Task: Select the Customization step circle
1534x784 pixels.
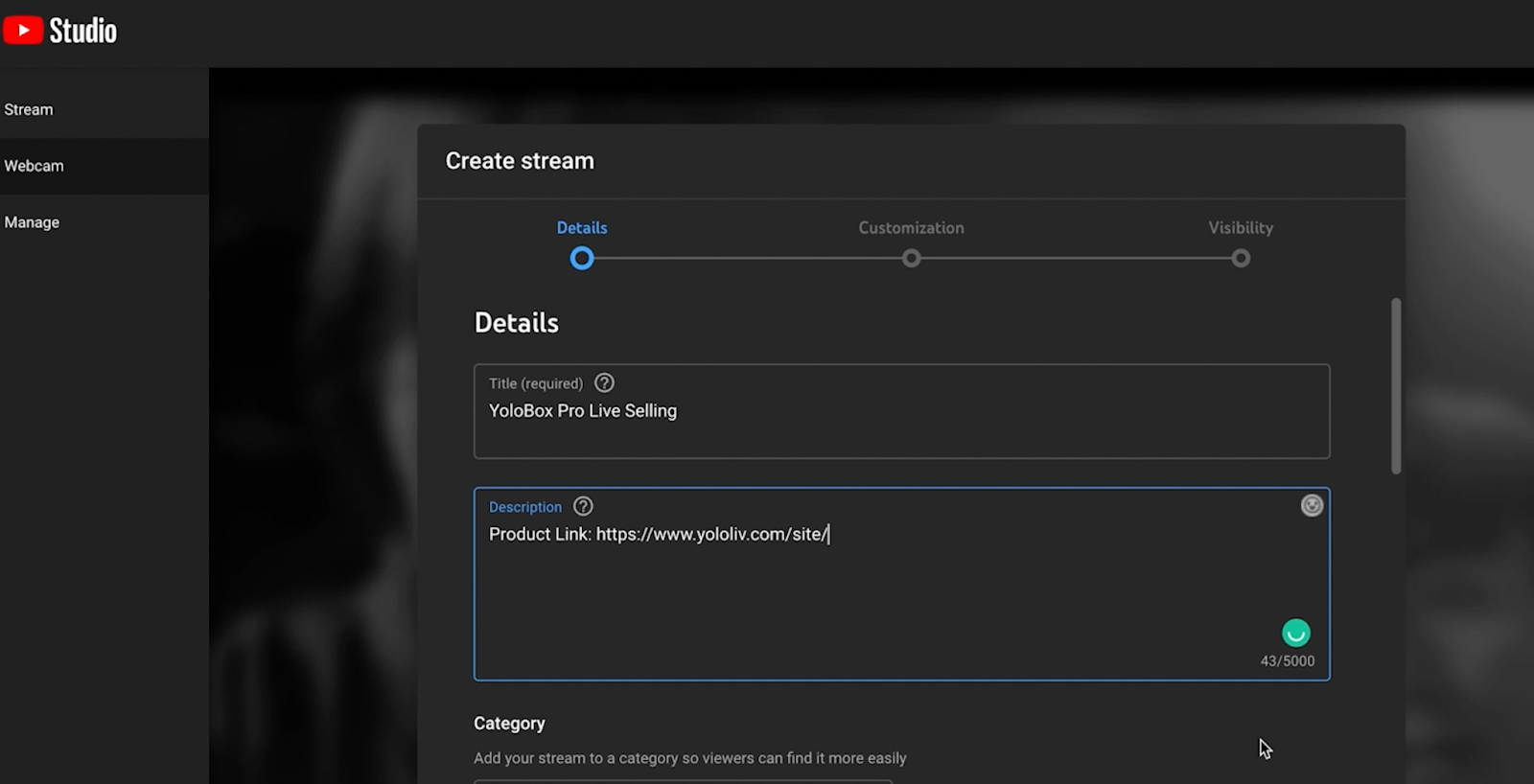Action: 912,258
